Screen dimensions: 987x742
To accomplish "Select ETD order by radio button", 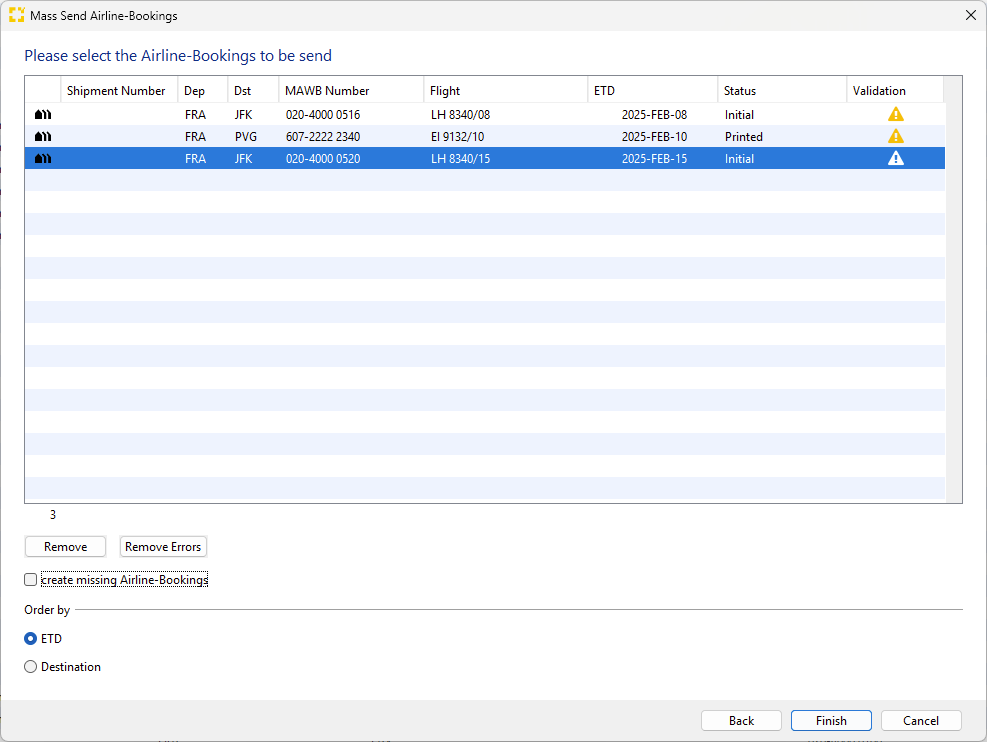I will point(31,639).
